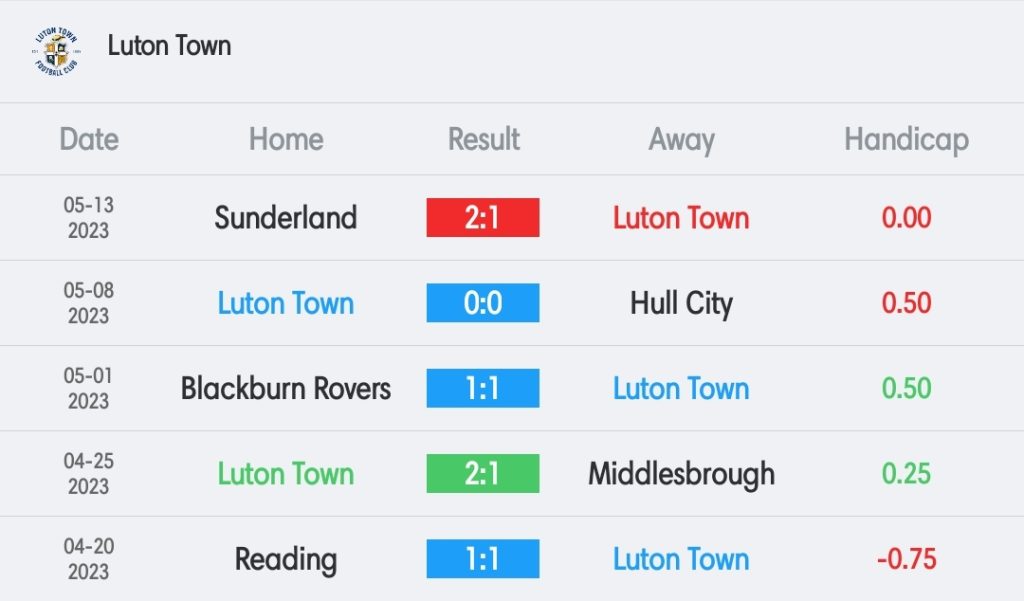Click the green 0.25 handicap value

coord(906,474)
